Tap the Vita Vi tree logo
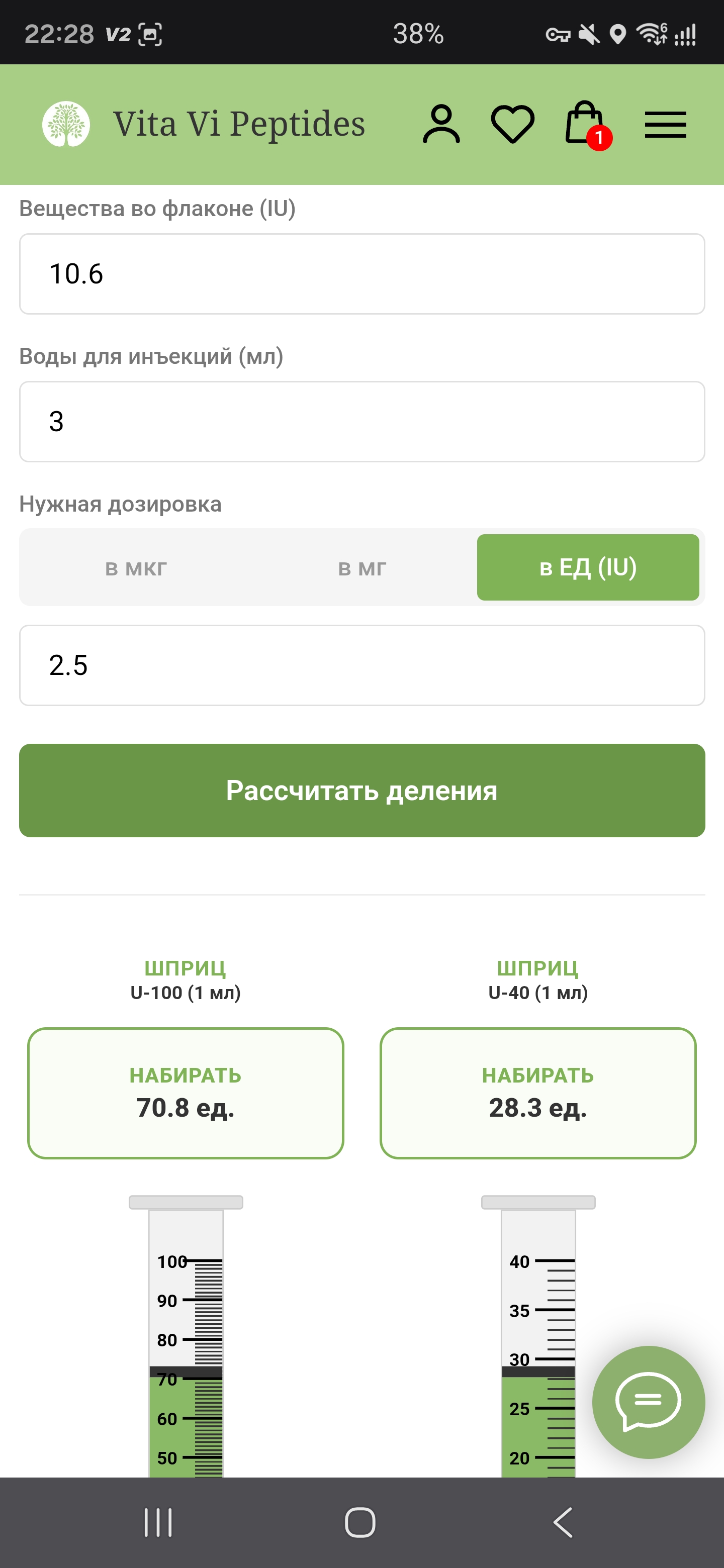The width and height of the screenshot is (724, 1568). coord(66,124)
